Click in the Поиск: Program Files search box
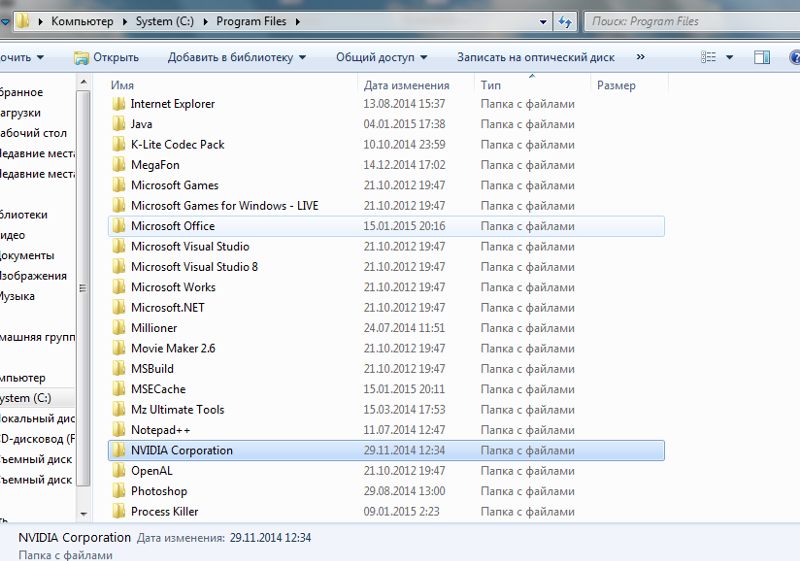Screen dimensions: 800x561 coord(692,21)
